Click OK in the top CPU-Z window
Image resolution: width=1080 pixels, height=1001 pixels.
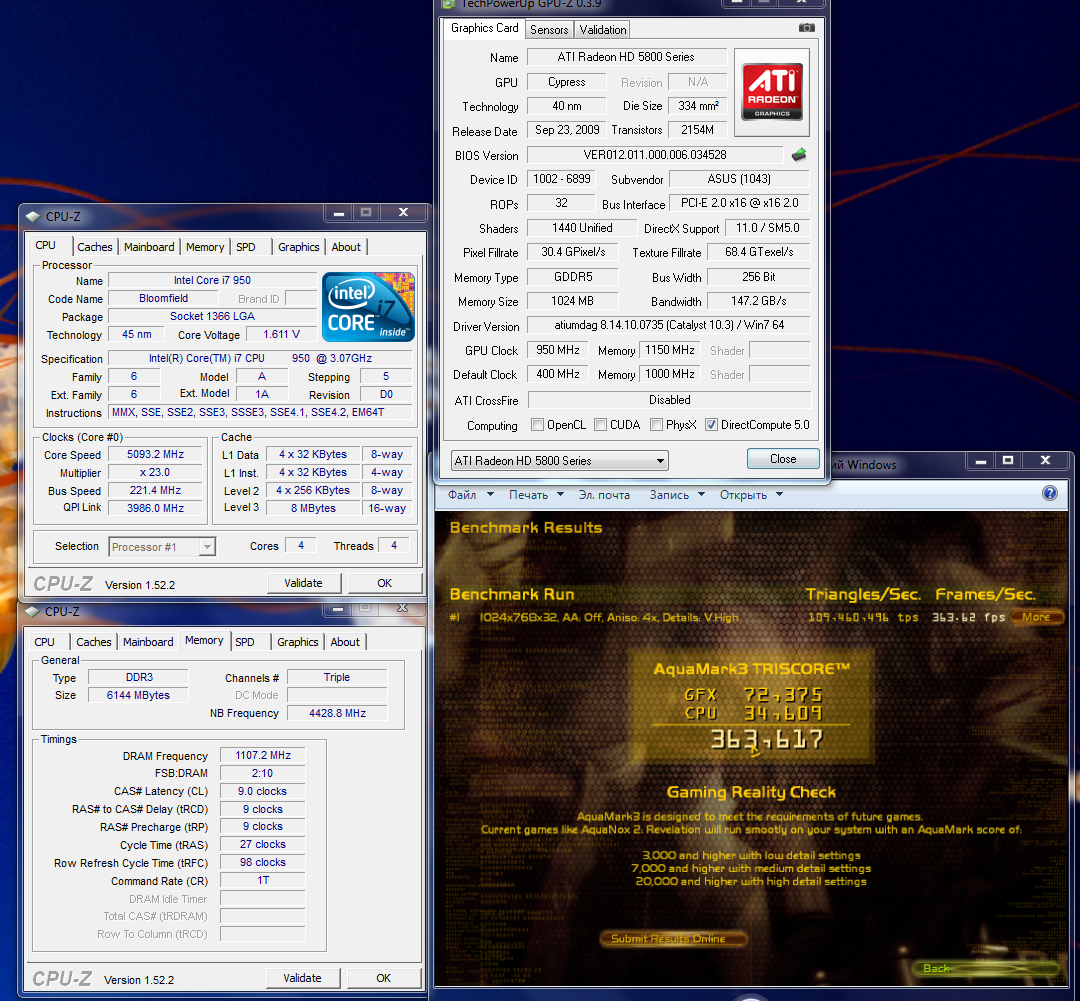(x=384, y=583)
